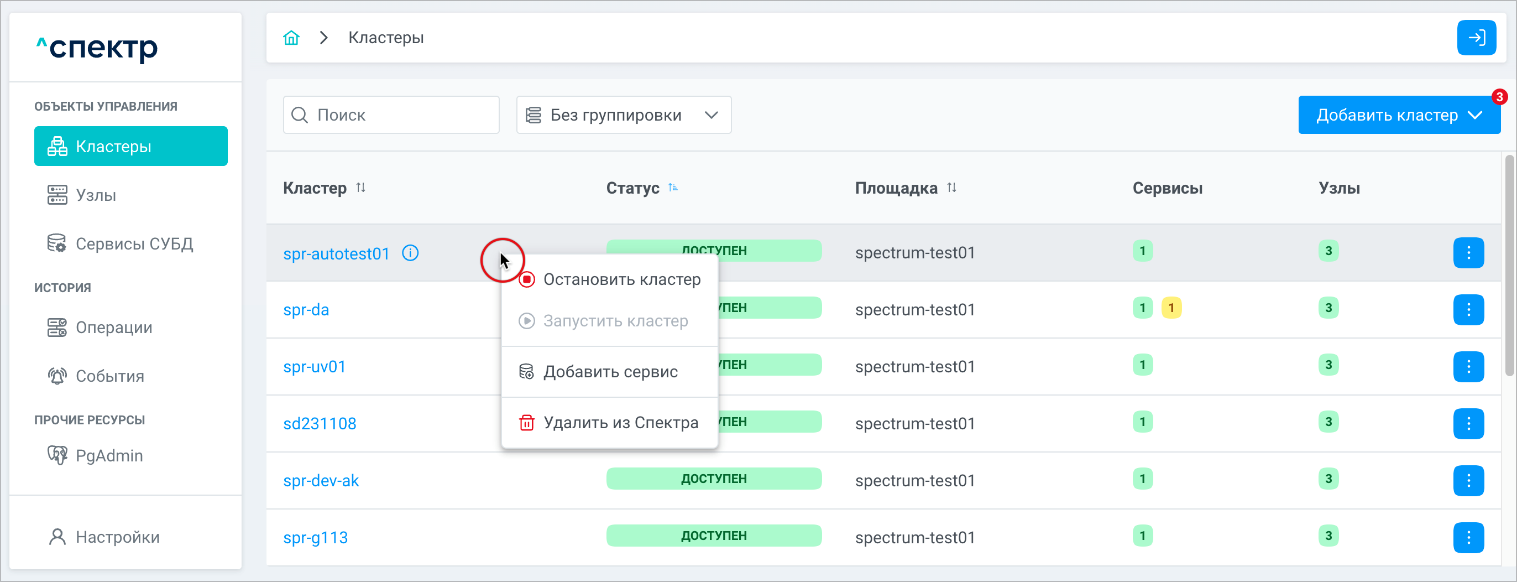The height and width of the screenshot is (582, 1517).
Task: Open the spr-dev-ak cluster link
Action: click(x=321, y=481)
